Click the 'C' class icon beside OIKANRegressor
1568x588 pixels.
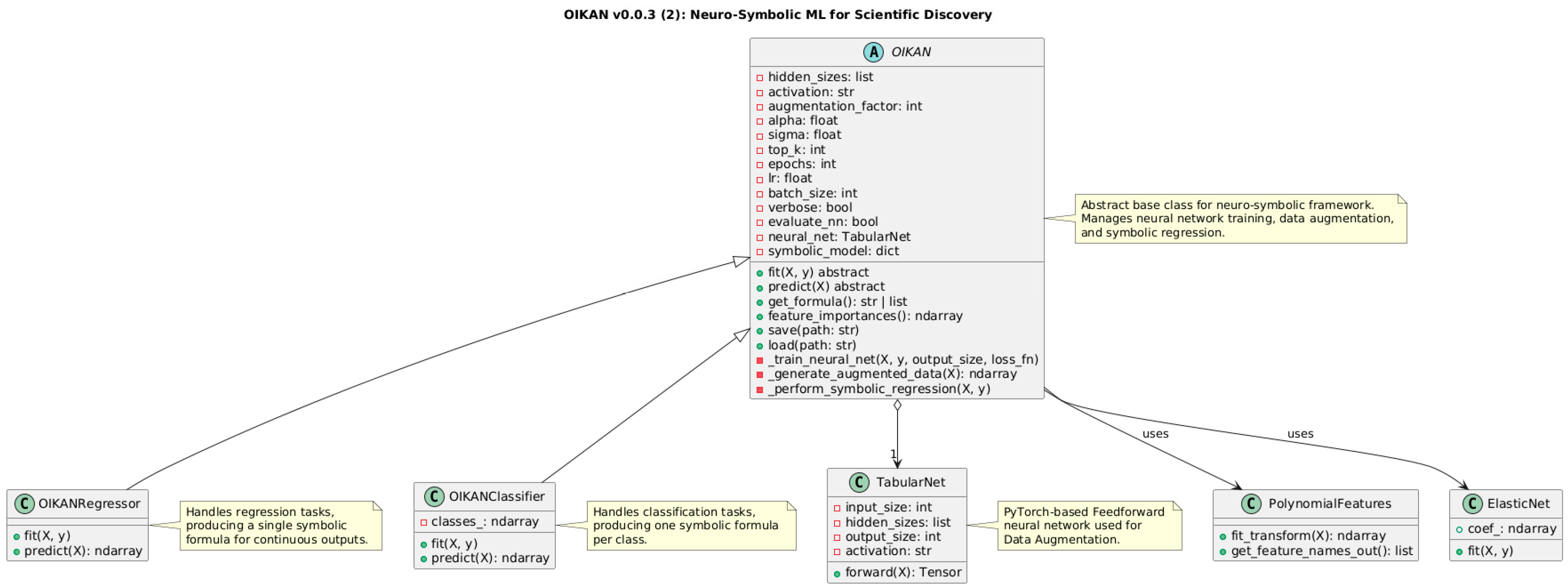[x=24, y=504]
